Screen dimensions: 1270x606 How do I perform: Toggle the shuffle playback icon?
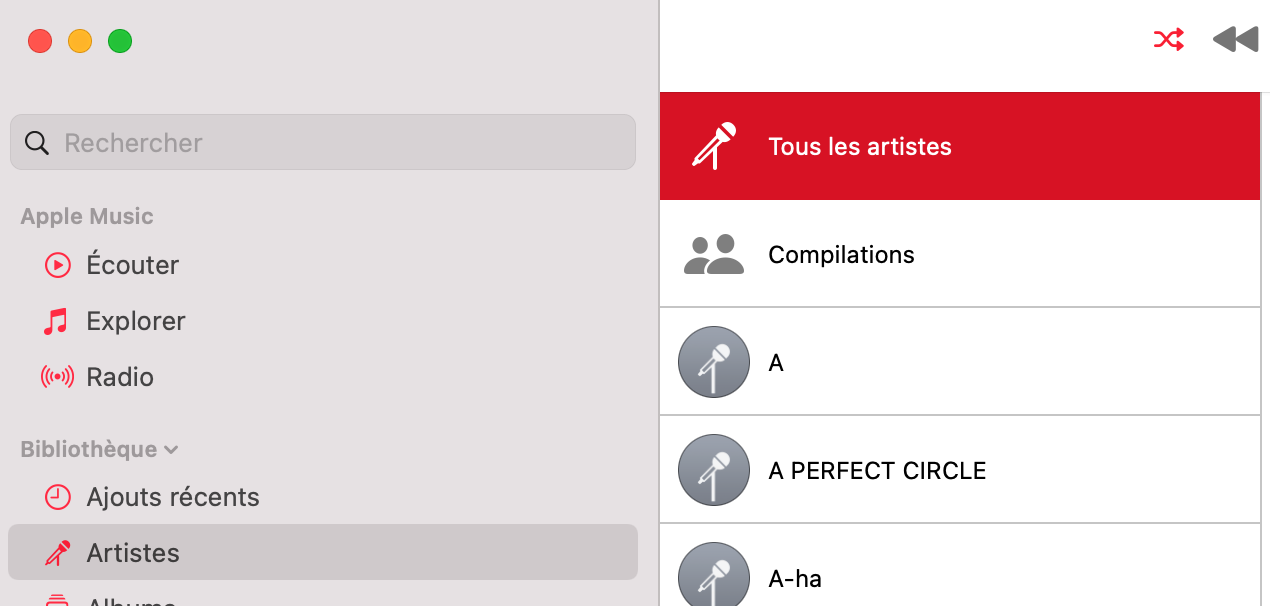point(1168,40)
